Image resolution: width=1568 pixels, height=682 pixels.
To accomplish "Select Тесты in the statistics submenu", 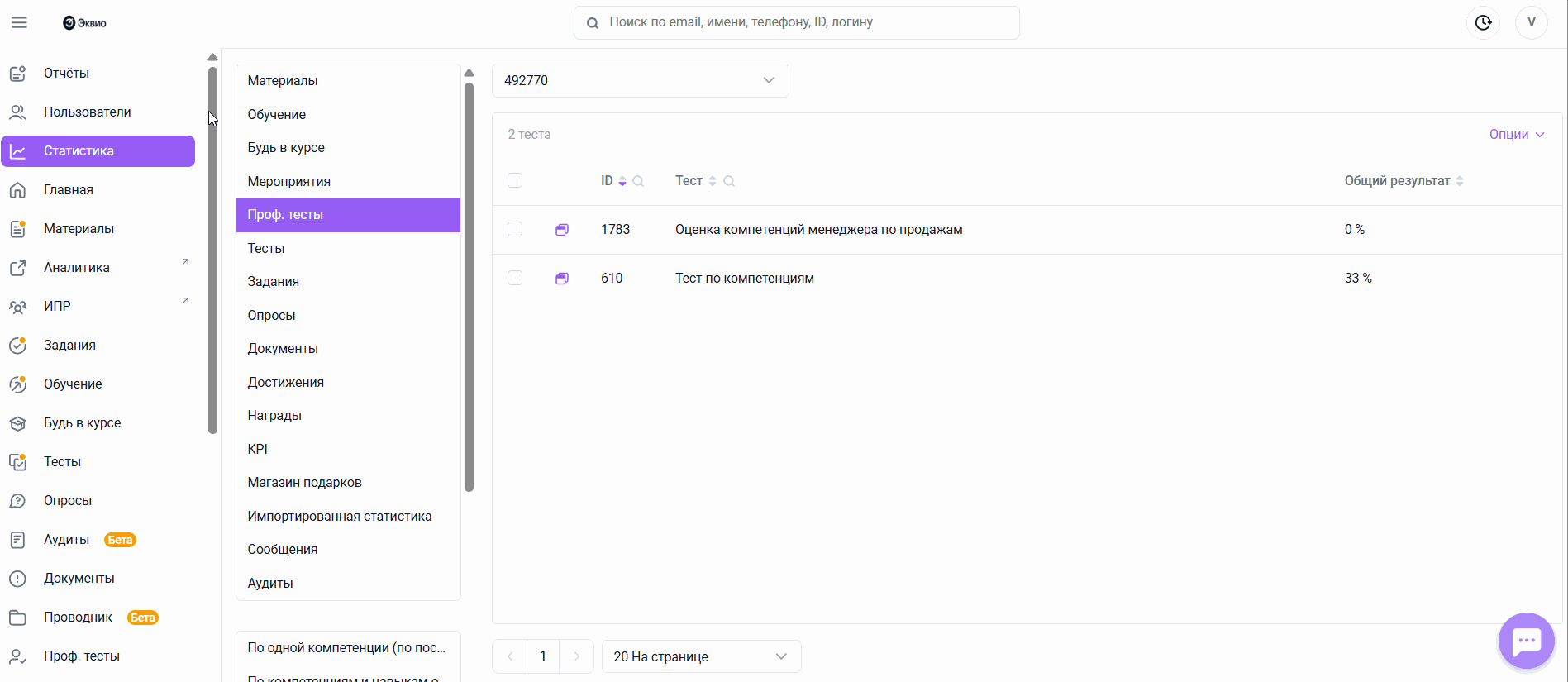I will (x=266, y=248).
